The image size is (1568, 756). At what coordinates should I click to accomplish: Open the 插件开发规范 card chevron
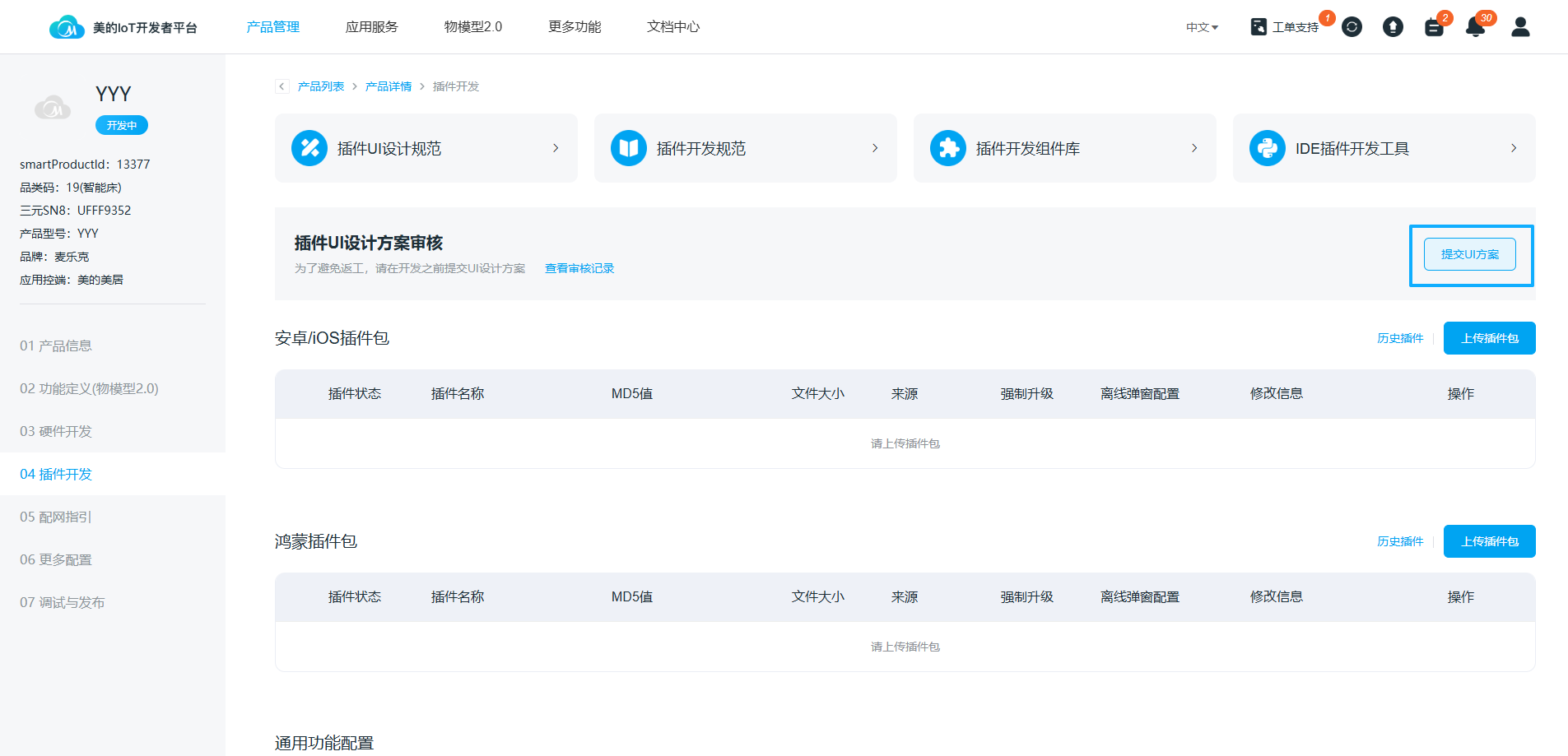coord(875,148)
